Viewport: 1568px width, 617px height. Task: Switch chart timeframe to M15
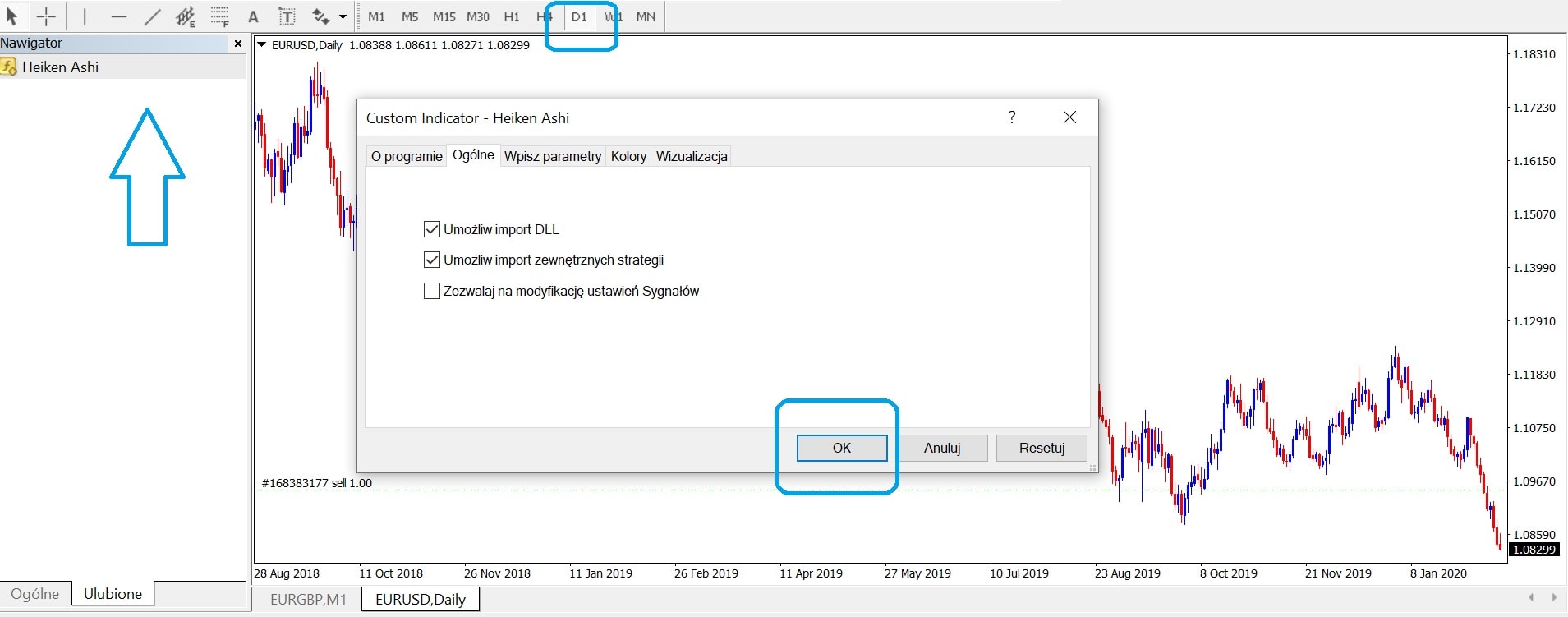[x=444, y=16]
